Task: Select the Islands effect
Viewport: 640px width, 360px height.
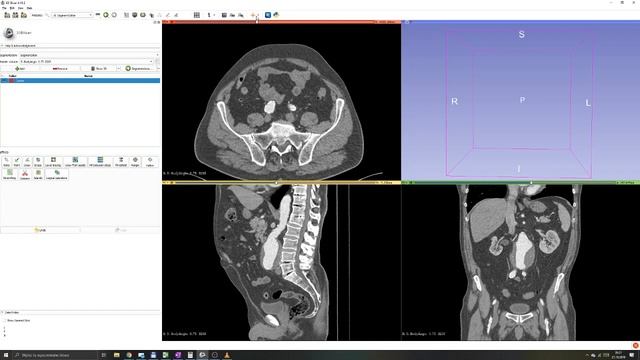Action: click(x=38, y=175)
